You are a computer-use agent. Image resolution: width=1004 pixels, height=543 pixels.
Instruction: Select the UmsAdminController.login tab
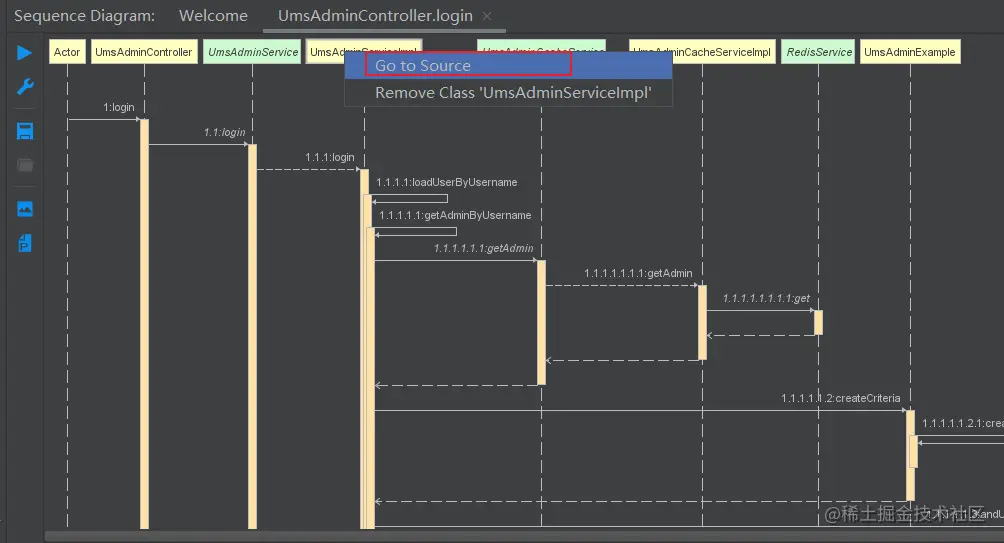click(x=375, y=15)
